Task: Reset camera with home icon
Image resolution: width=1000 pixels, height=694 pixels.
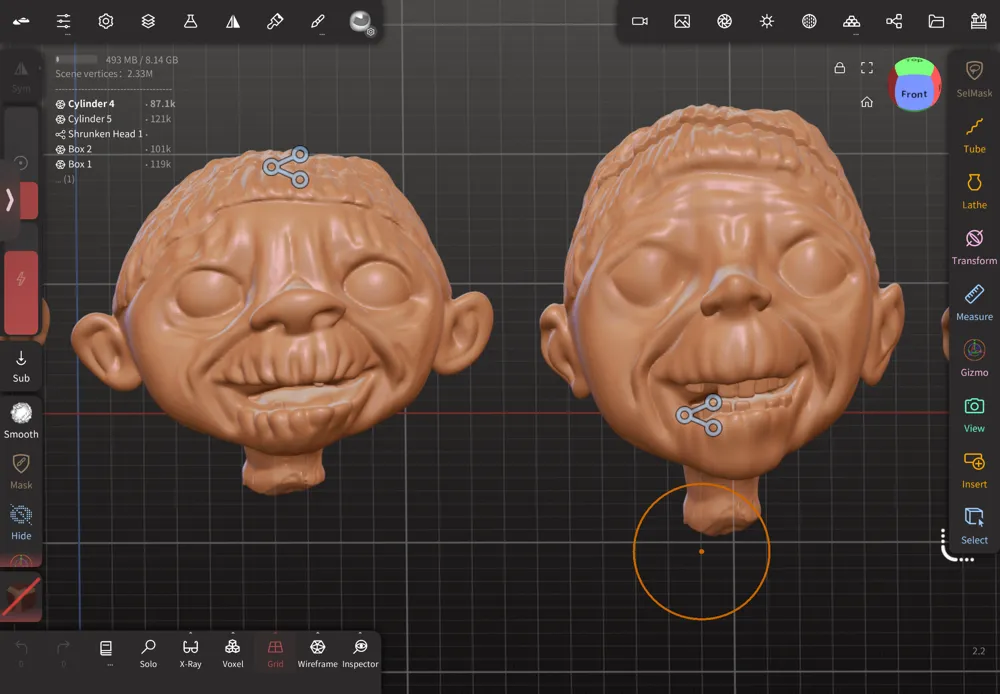Action: 867,102
